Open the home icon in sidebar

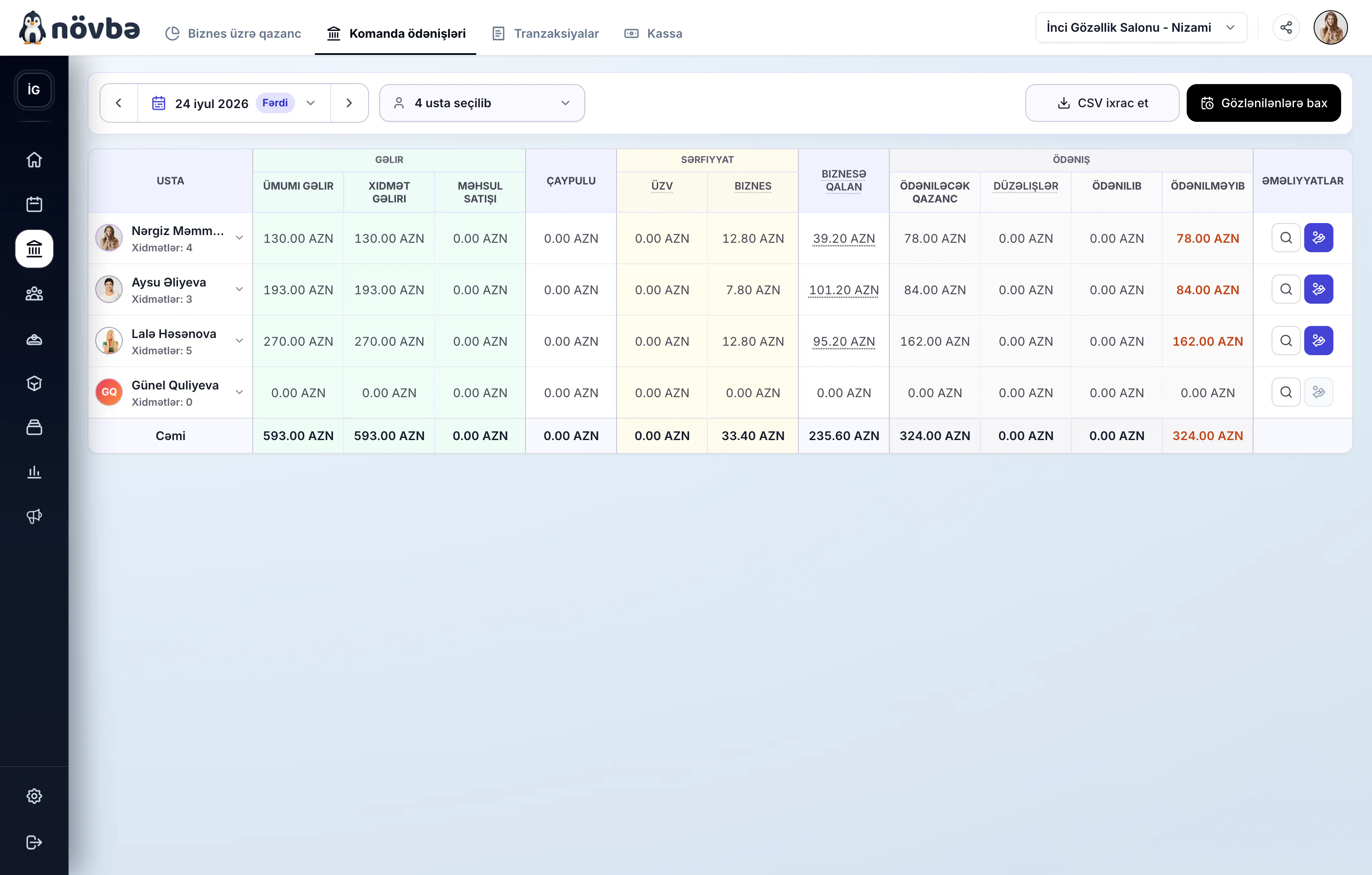point(34,160)
